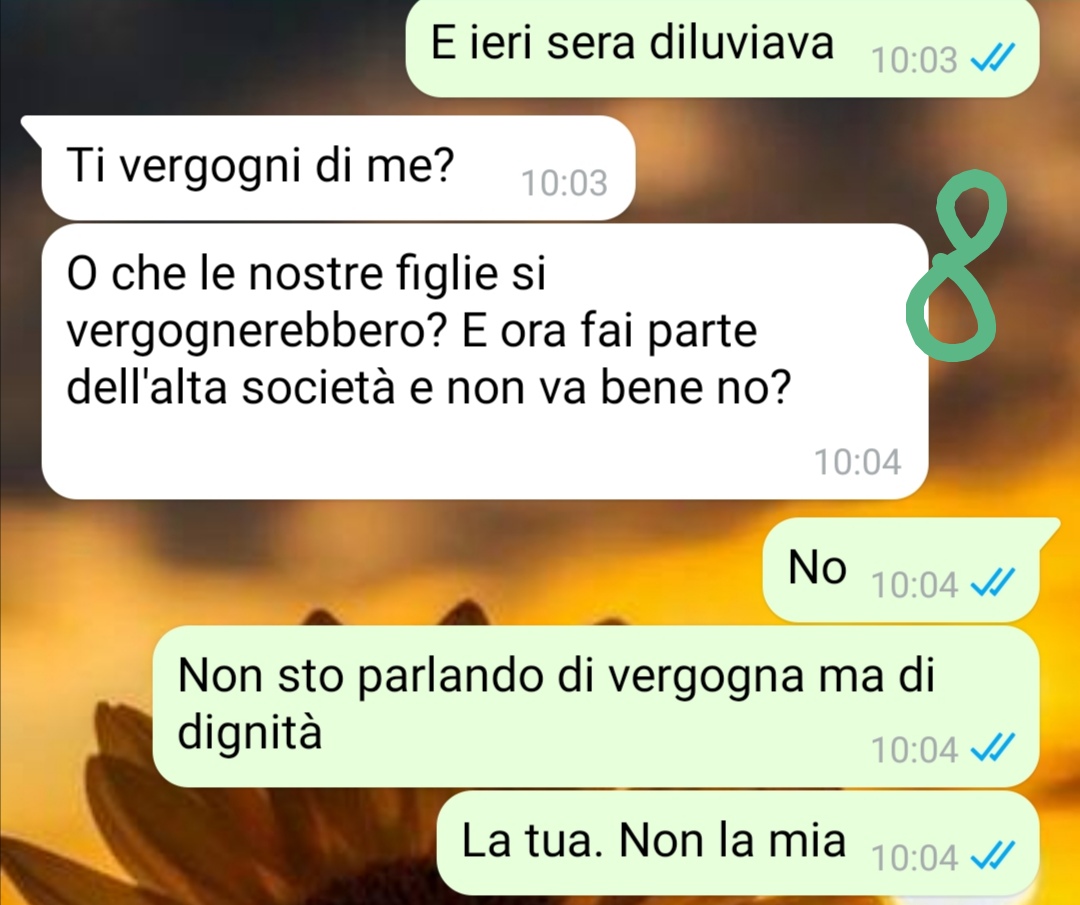Click the 10:04 timestamp on the long received message
1080x905 pixels.
[x=858, y=462]
